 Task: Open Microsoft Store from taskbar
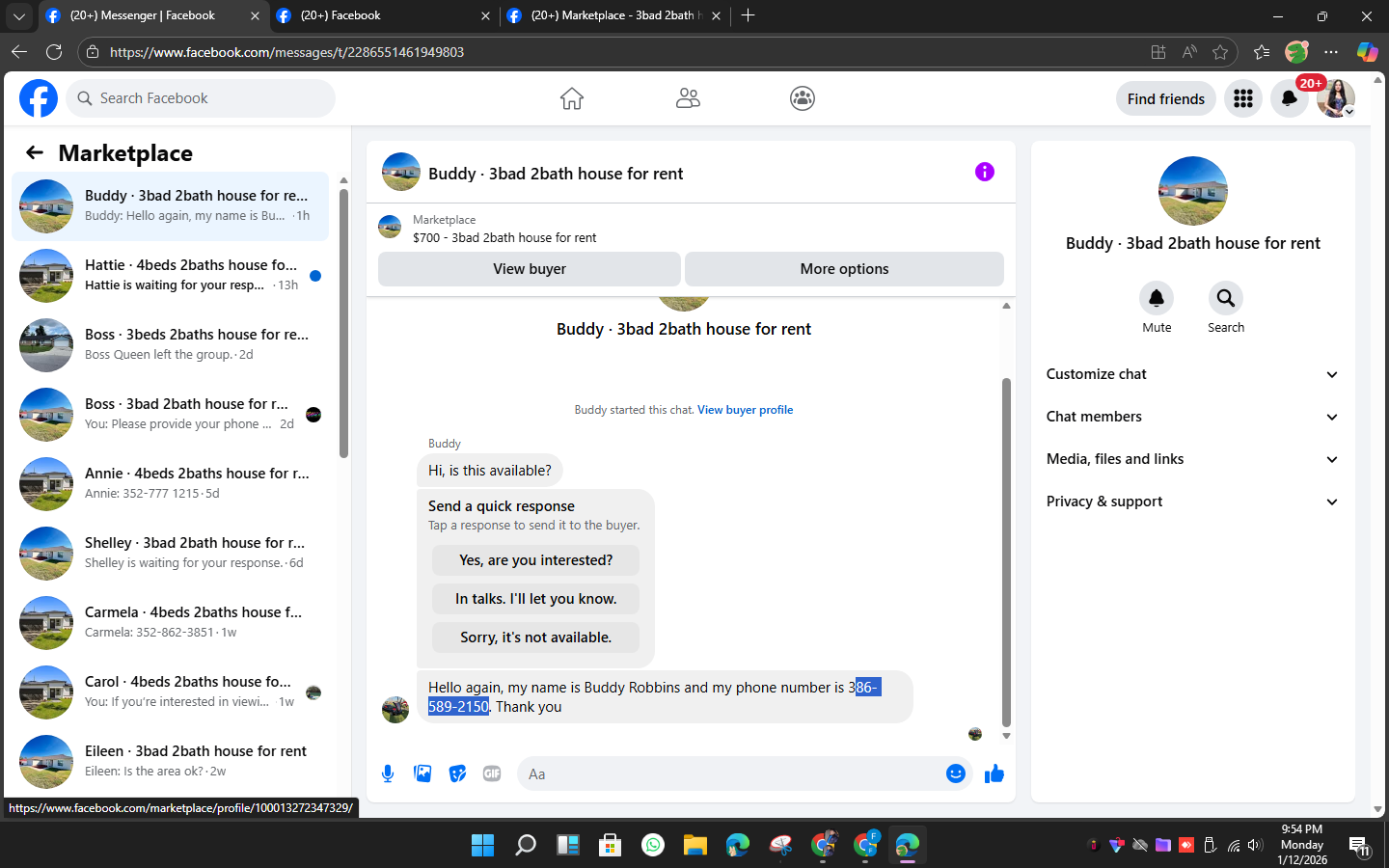(610, 845)
